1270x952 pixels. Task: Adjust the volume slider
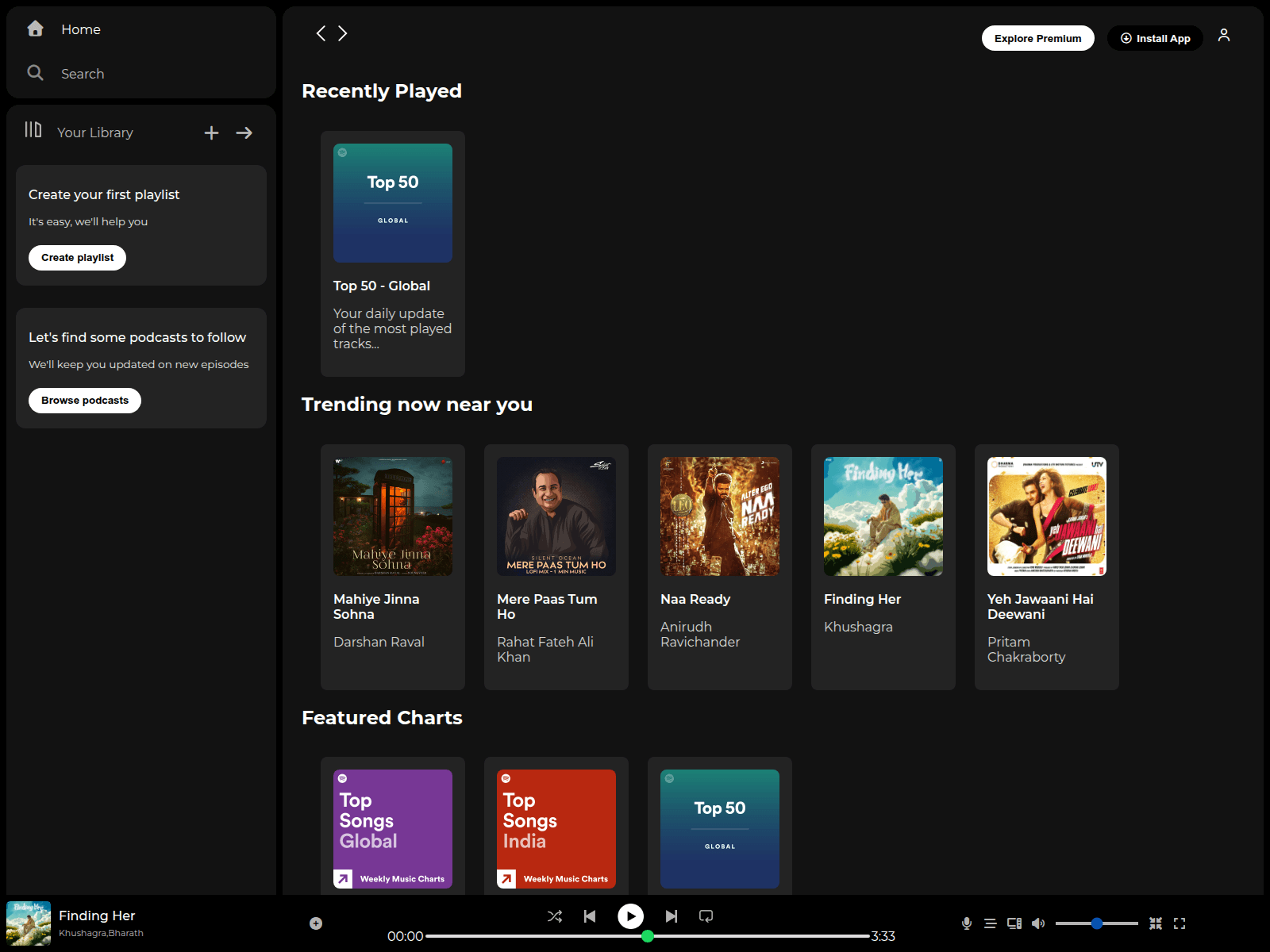pos(1097,923)
